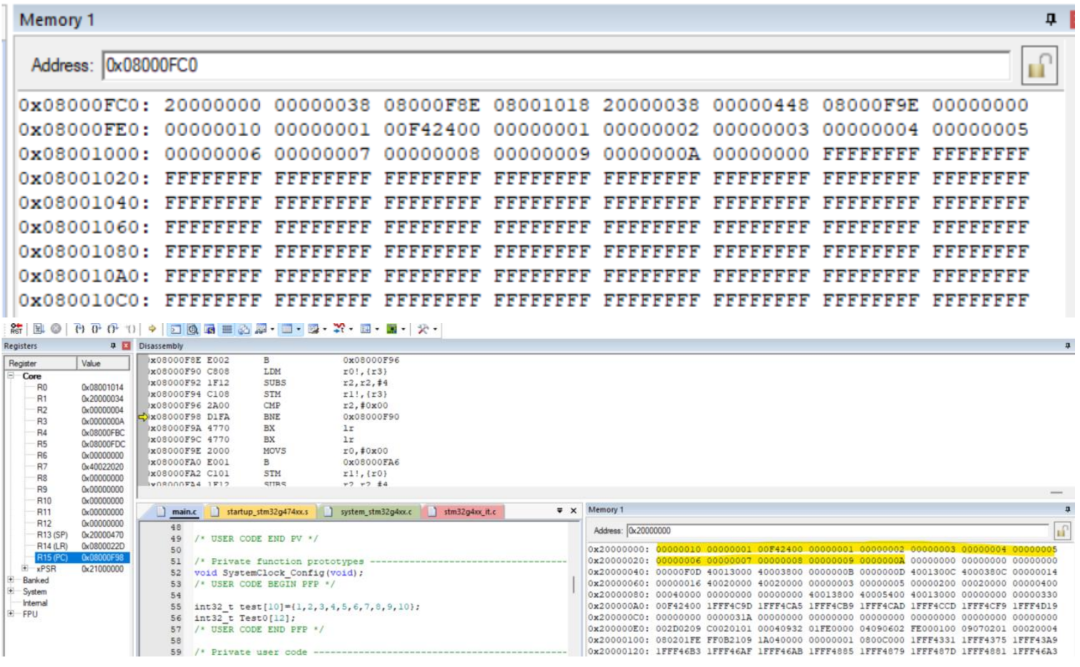Click the Stop execution toolbar icon
The height and width of the screenshot is (667, 1080).
(56, 329)
